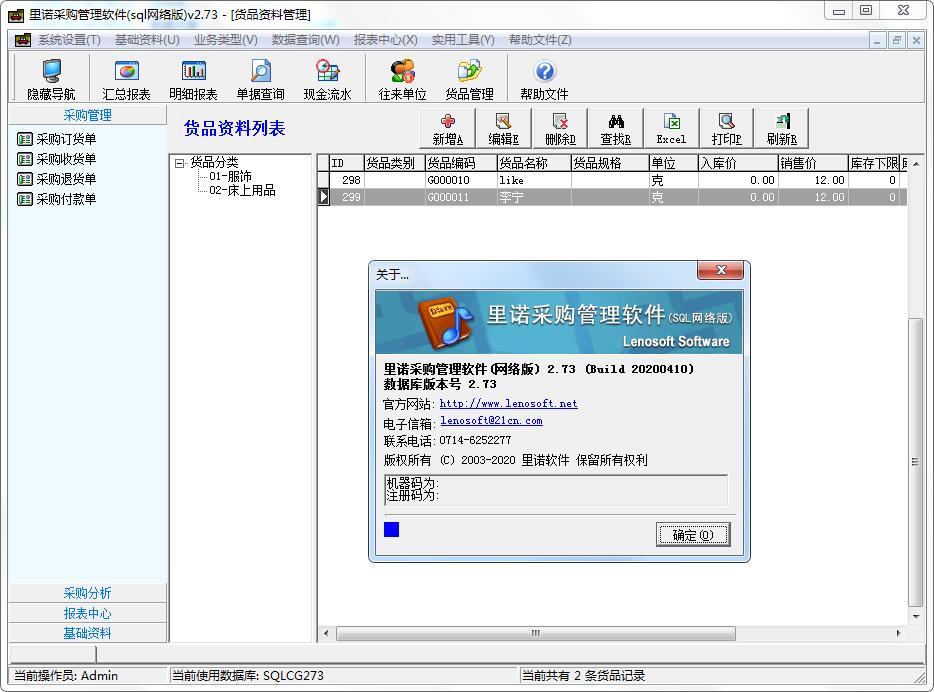Screen dimensions: 934x692
Task: Open the 帮助文件(Z) menu
Action: (x=540, y=40)
